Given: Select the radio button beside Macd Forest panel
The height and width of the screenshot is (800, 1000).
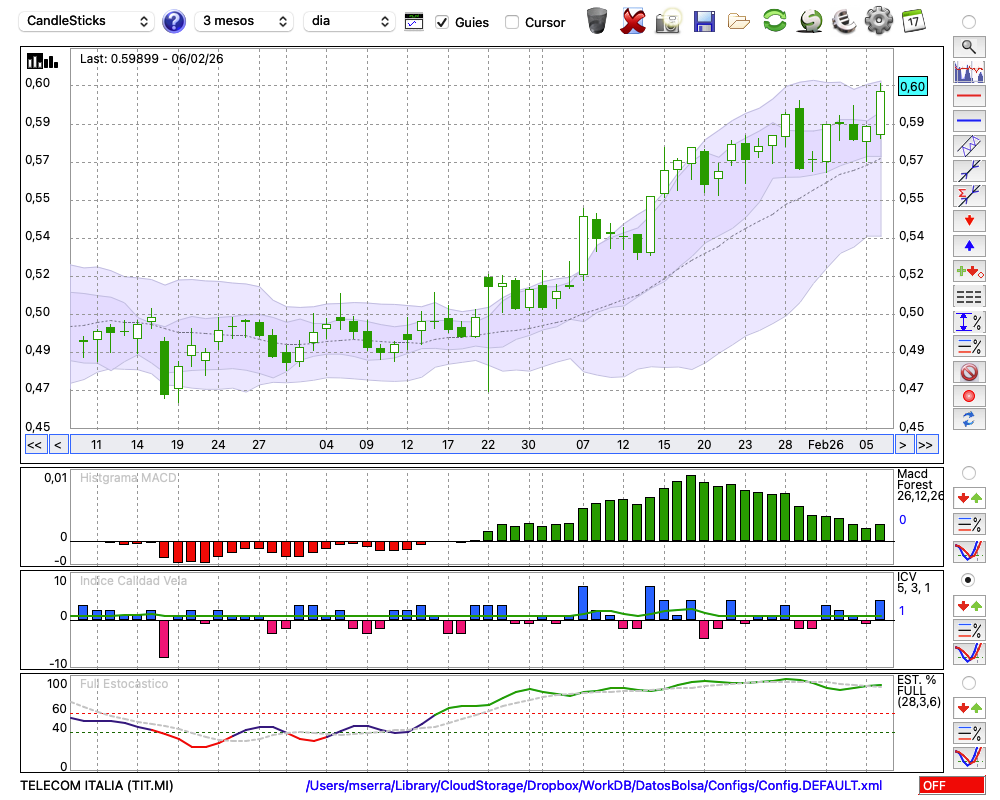Looking at the screenshot, I should tap(968, 472).
